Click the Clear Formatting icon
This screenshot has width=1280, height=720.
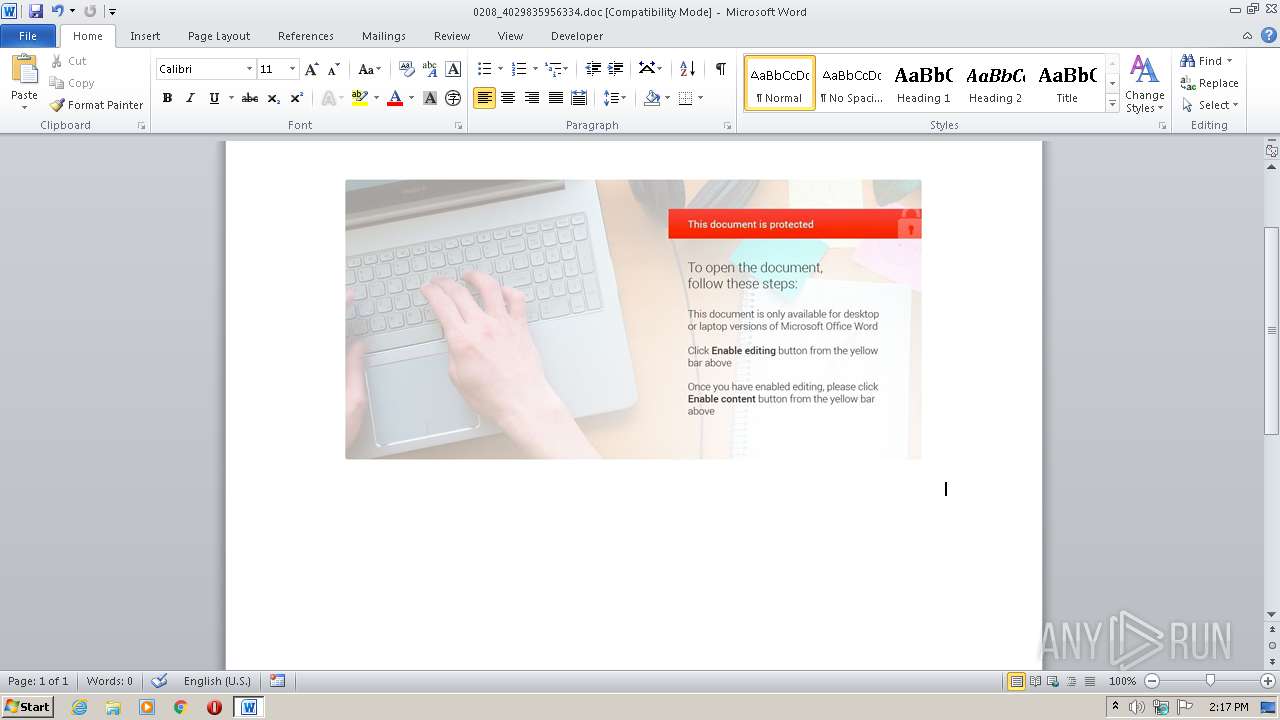tap(406, 69)
